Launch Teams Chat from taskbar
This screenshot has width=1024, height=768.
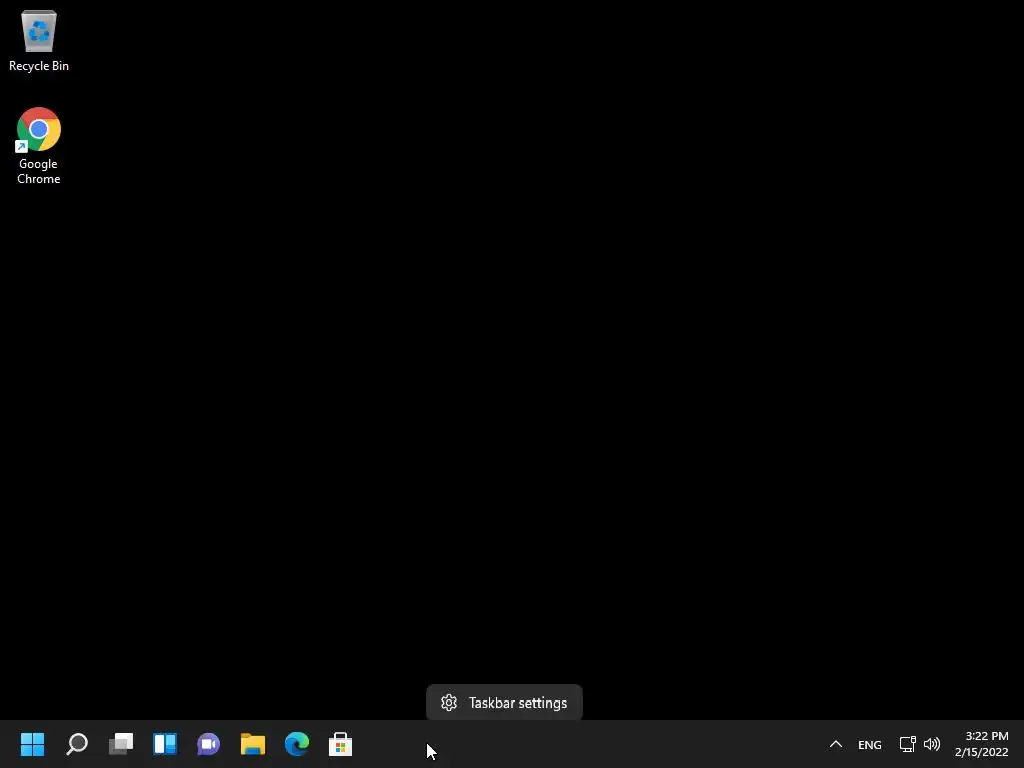[208, 744]
